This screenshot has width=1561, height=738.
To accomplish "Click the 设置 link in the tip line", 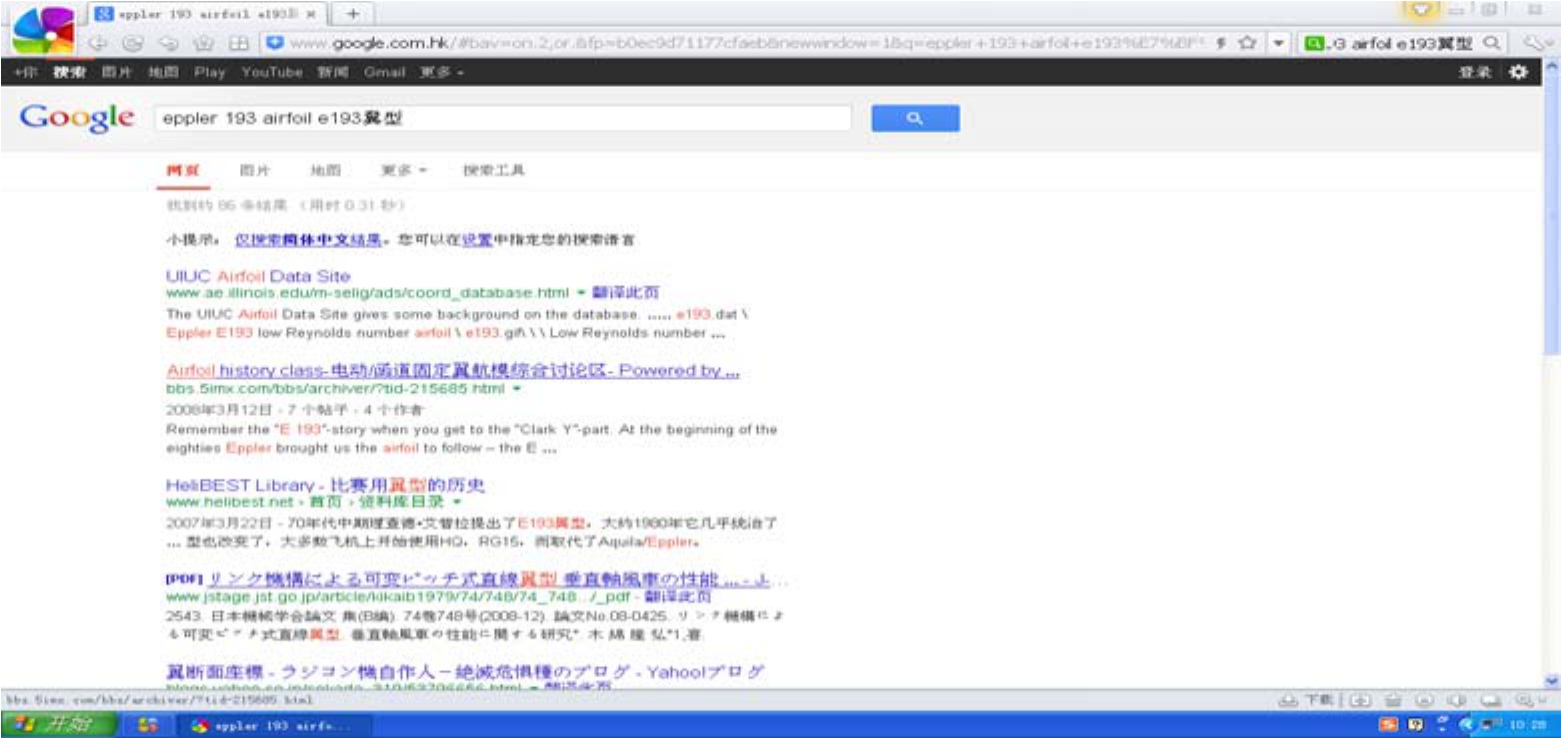I will (x=477, y=240).
